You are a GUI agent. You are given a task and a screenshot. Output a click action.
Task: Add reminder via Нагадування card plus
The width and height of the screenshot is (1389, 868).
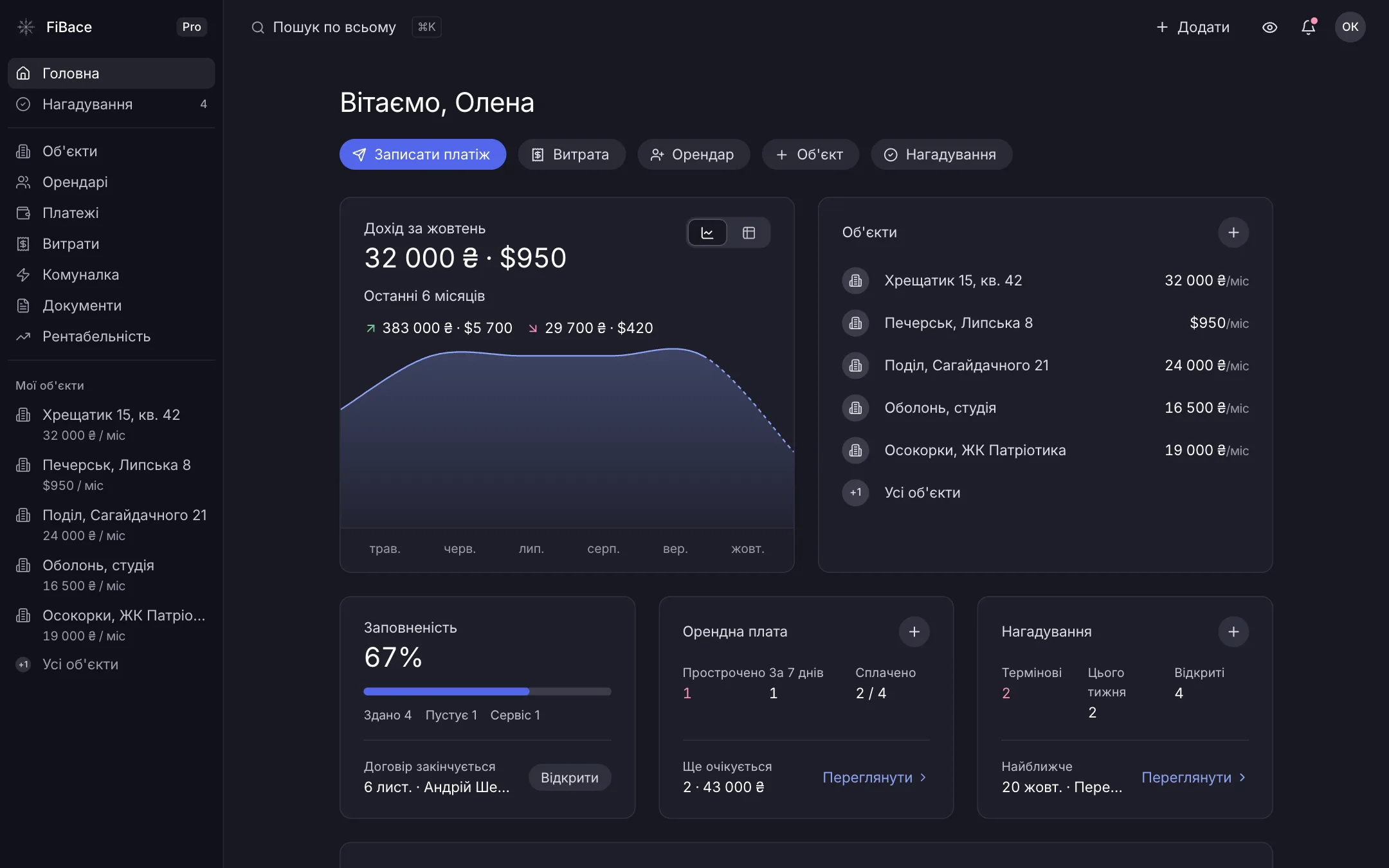coord(1233,632)
